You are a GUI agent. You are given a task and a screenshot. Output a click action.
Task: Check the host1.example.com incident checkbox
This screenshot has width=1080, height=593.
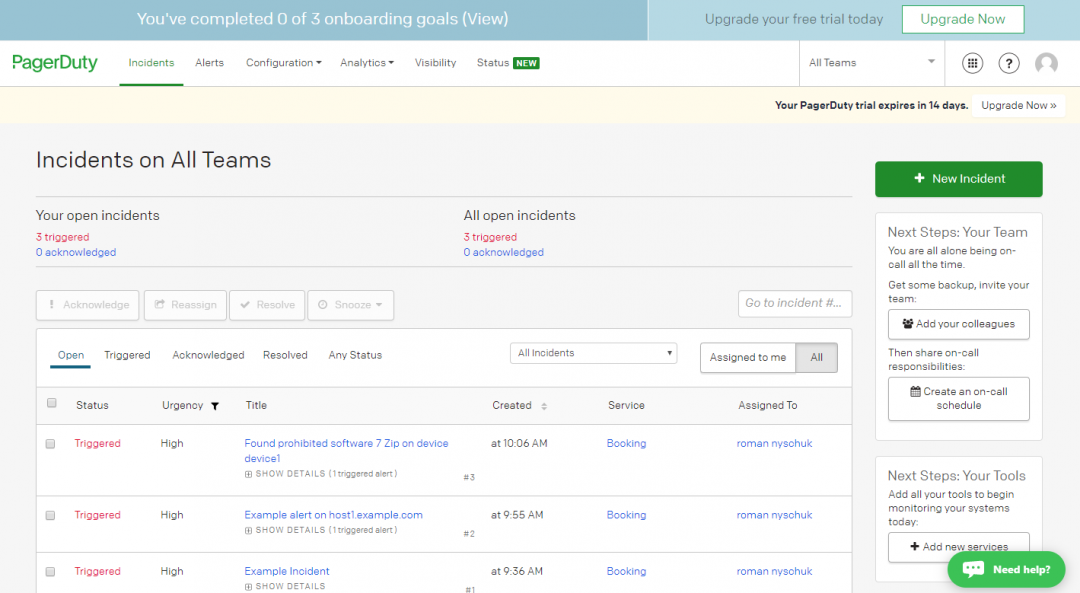tap(51, 515)
